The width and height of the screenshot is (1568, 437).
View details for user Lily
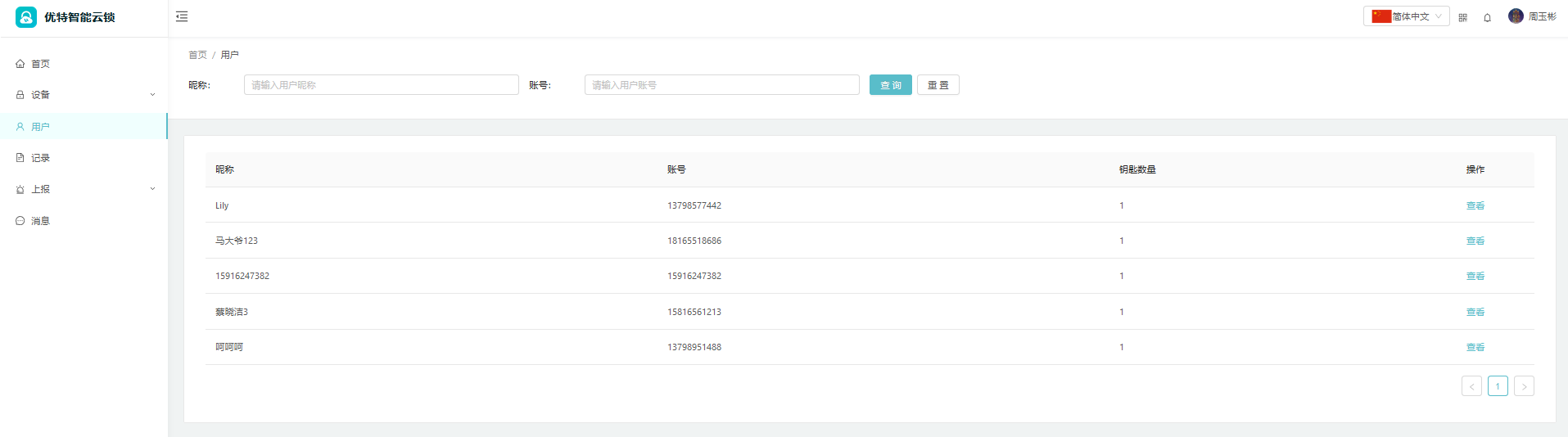(1475, 205)
